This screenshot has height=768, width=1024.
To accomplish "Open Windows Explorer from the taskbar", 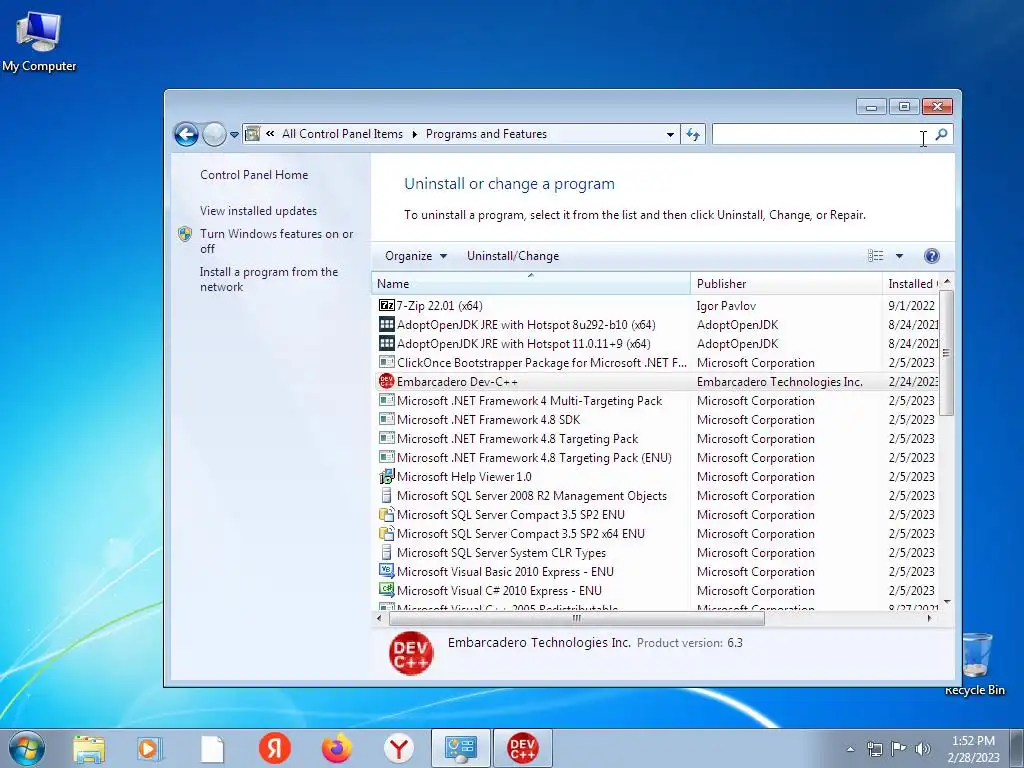I will (x=89, y=748).
